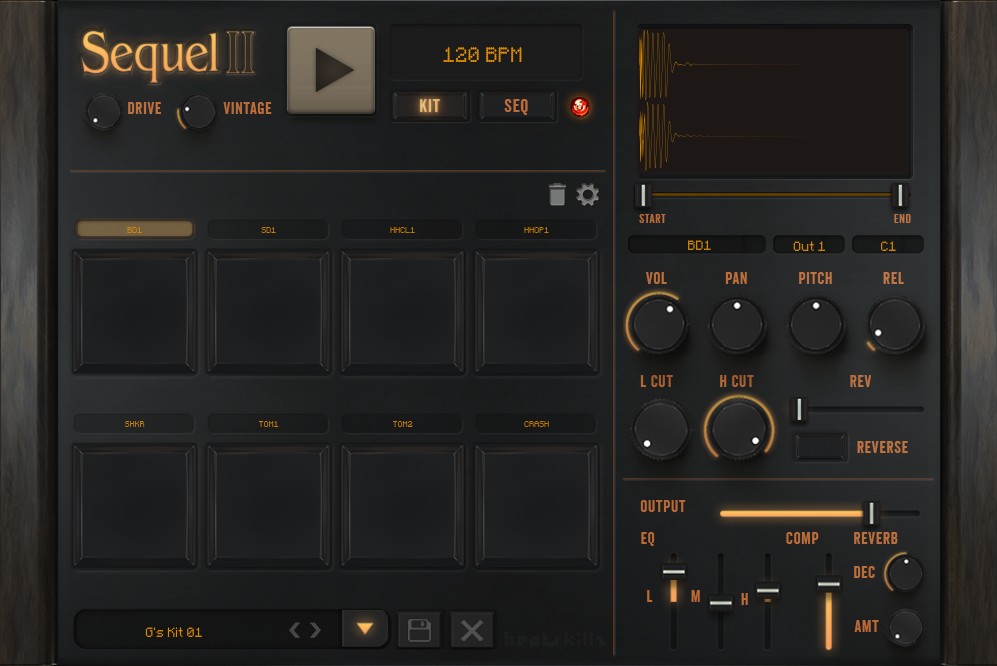
Task: Click the PITCH knob
Action: tap(816, 325)
